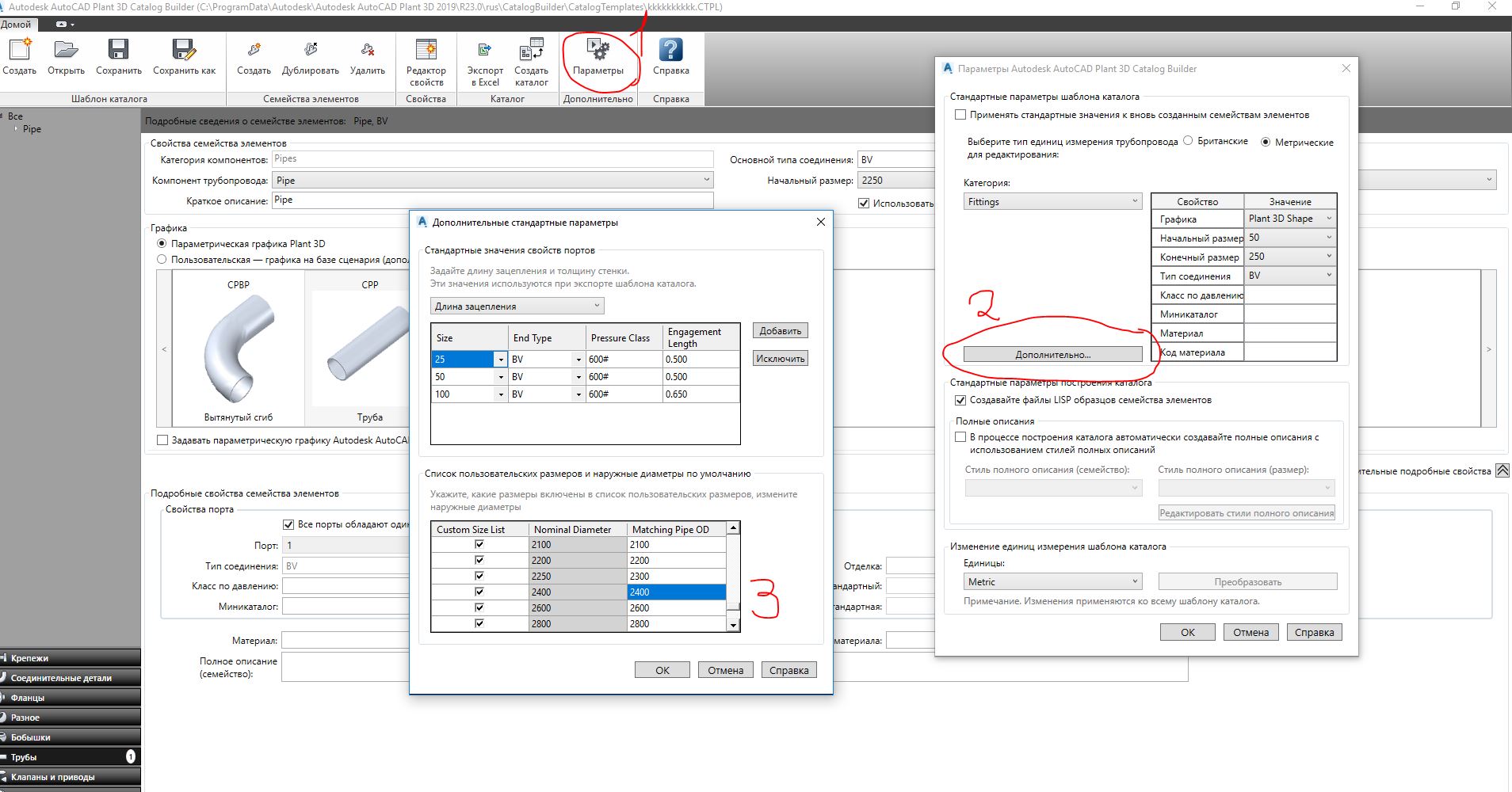This screenshot has height=792, width=1512.
Task: Open the Разное category panel
Action: pos(71,717)
